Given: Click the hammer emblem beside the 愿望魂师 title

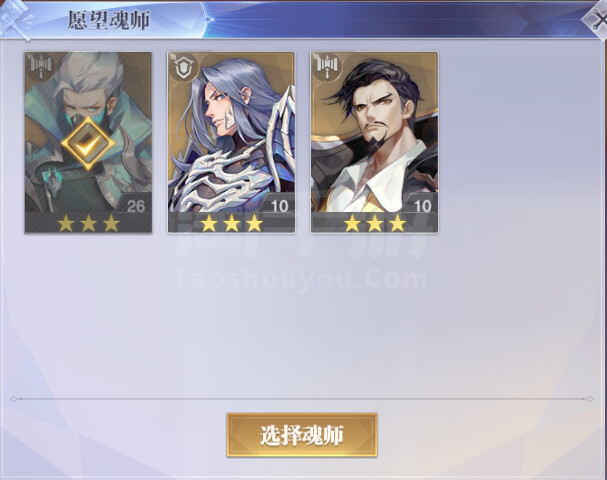Looking at the screenshot, I should [x=16, y=19].
